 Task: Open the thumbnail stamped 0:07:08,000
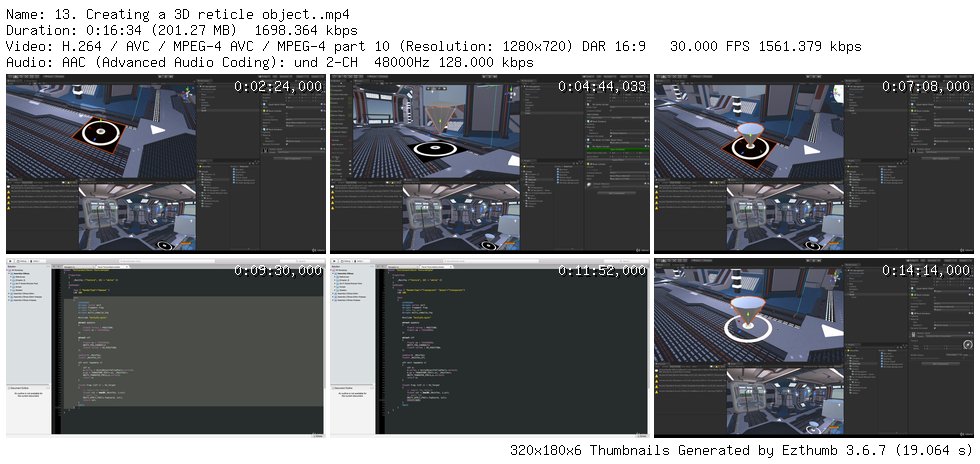814,163
